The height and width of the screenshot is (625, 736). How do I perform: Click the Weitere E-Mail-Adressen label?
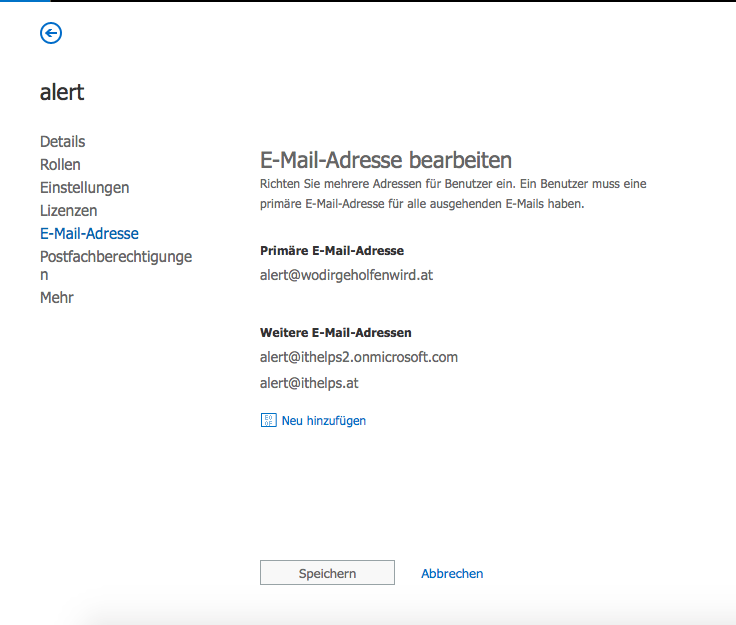tap(336, 333)
